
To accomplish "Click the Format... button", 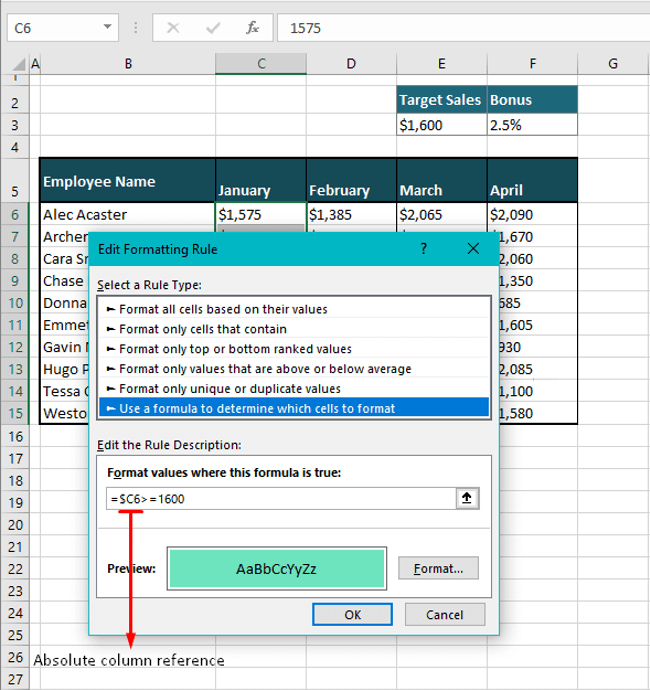I will coord(438,568).
